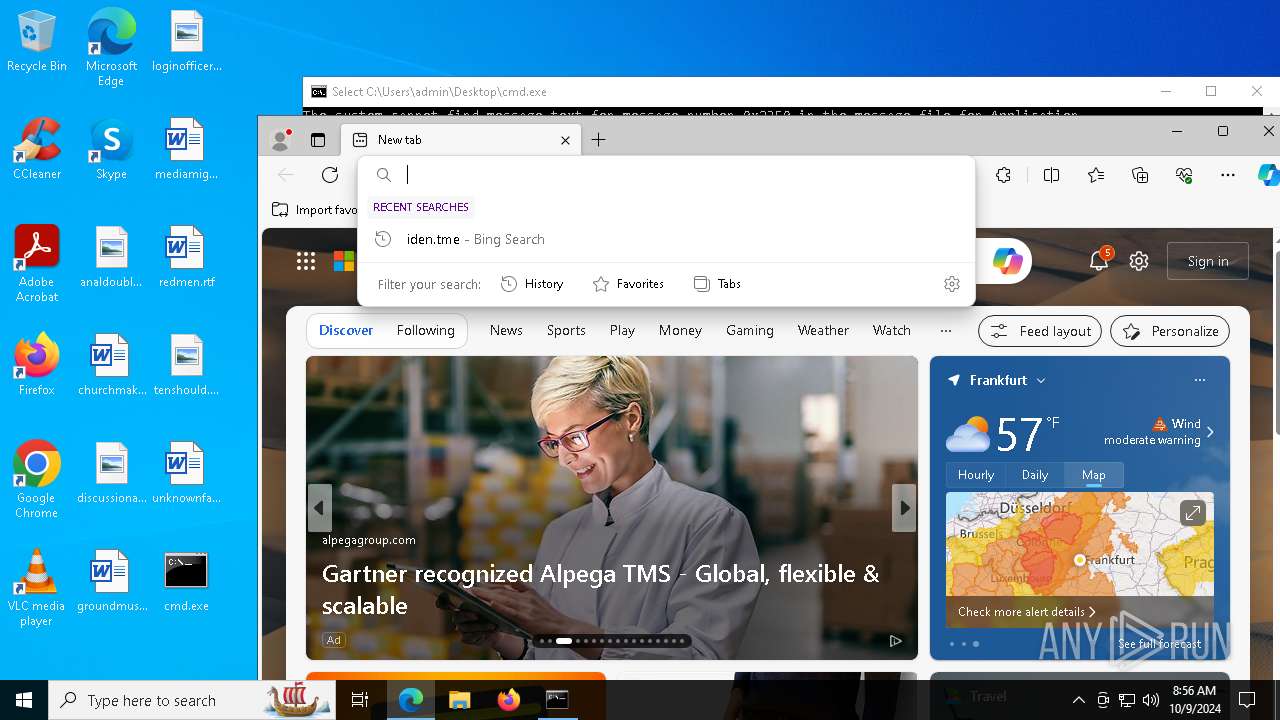Open MSN notifications bell
This screenshot has width=1280, height=720.
coord(1099,261)
